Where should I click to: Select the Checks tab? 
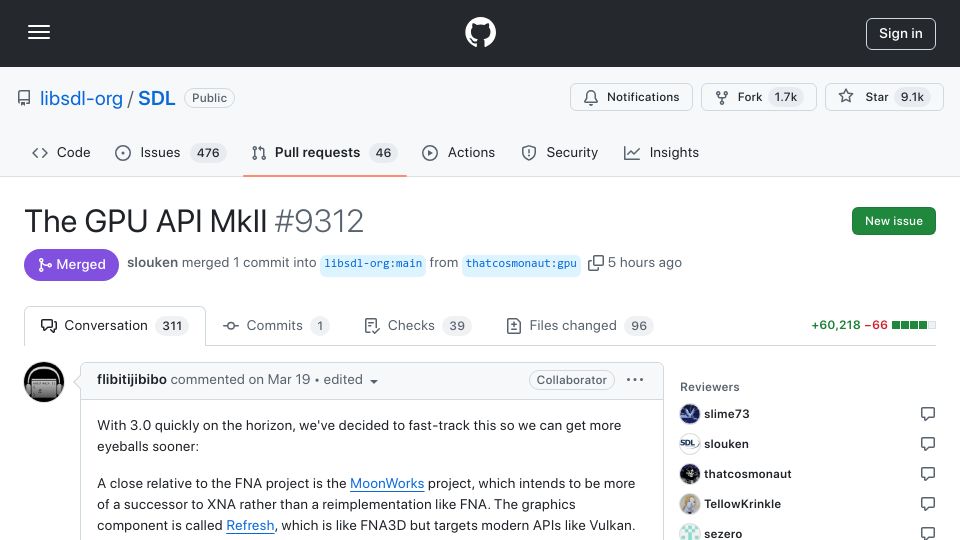coord(418,326)
